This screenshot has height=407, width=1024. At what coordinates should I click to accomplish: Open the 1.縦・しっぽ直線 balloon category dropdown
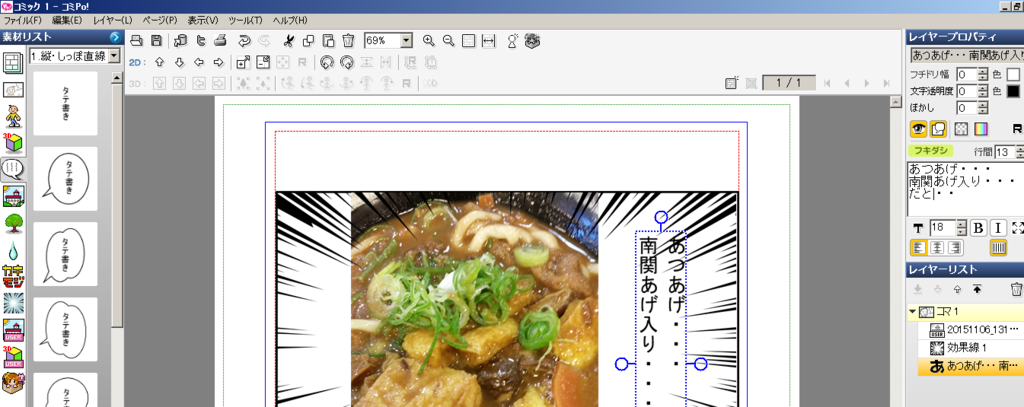coord(114,56)
